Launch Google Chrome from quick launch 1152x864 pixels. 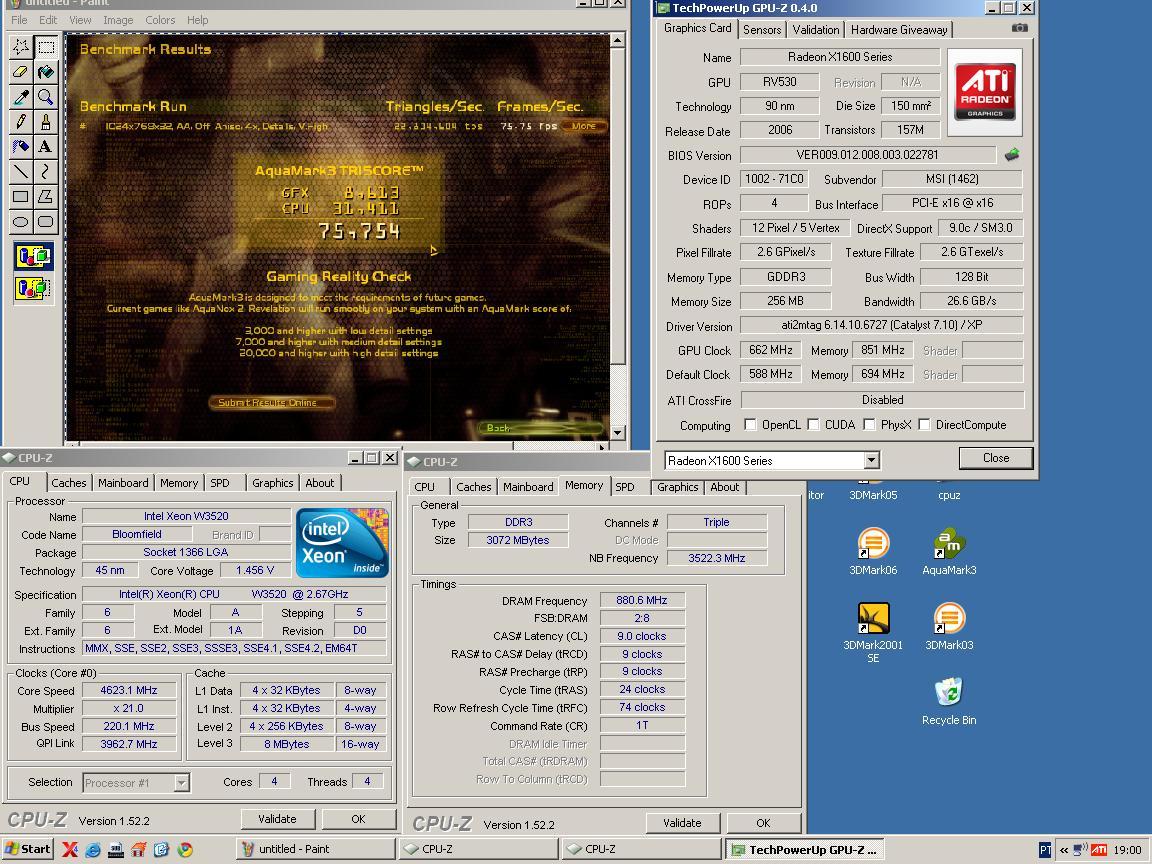[185, 850]
